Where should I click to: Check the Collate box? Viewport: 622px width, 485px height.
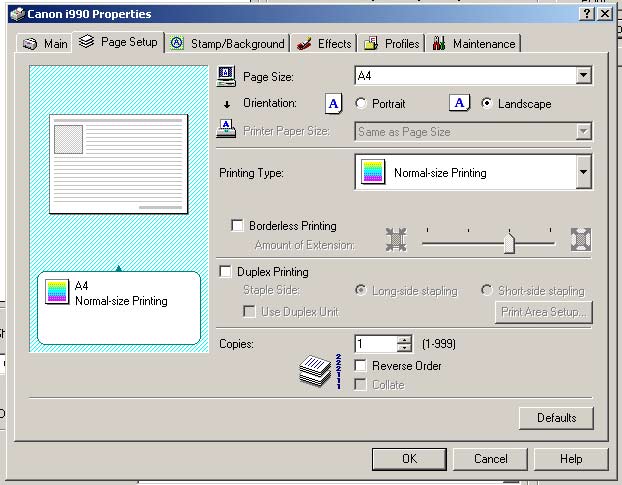click(x=360, y=385)
